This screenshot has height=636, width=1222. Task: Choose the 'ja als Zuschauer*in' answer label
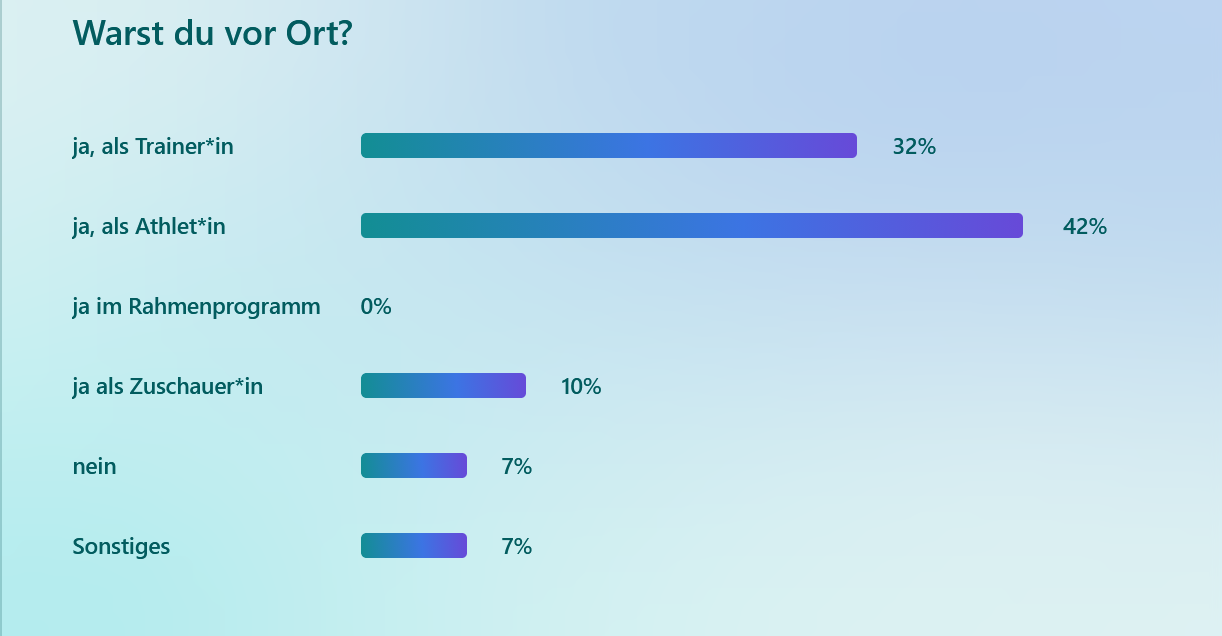pos(167,386)
